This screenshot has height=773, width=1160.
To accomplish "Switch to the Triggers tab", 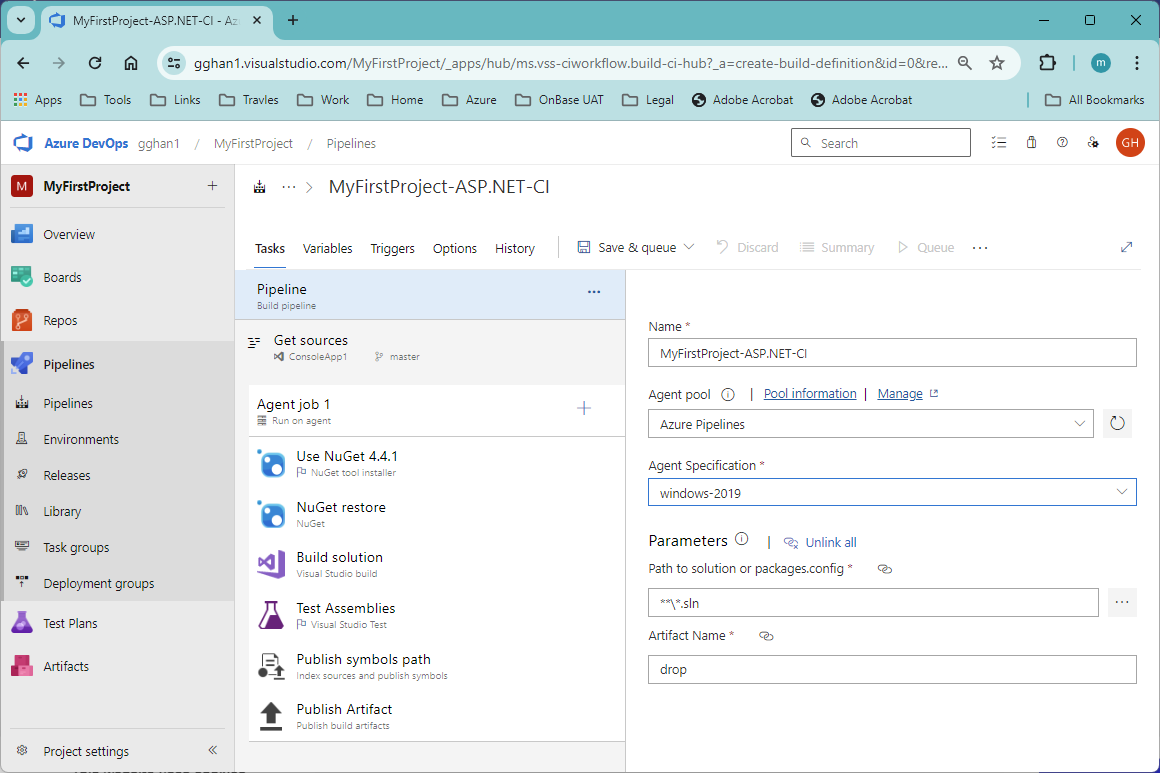I will [x=392, y=248].
